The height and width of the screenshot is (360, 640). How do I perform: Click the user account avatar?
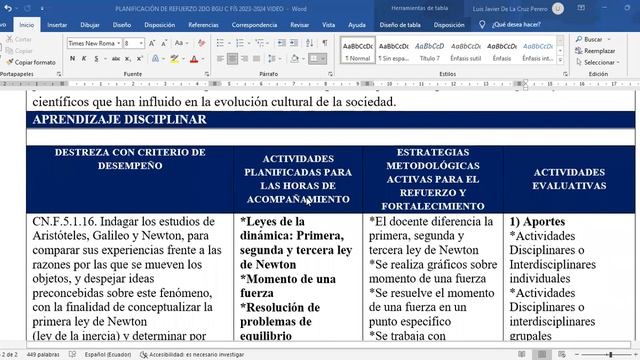point(558,9)
